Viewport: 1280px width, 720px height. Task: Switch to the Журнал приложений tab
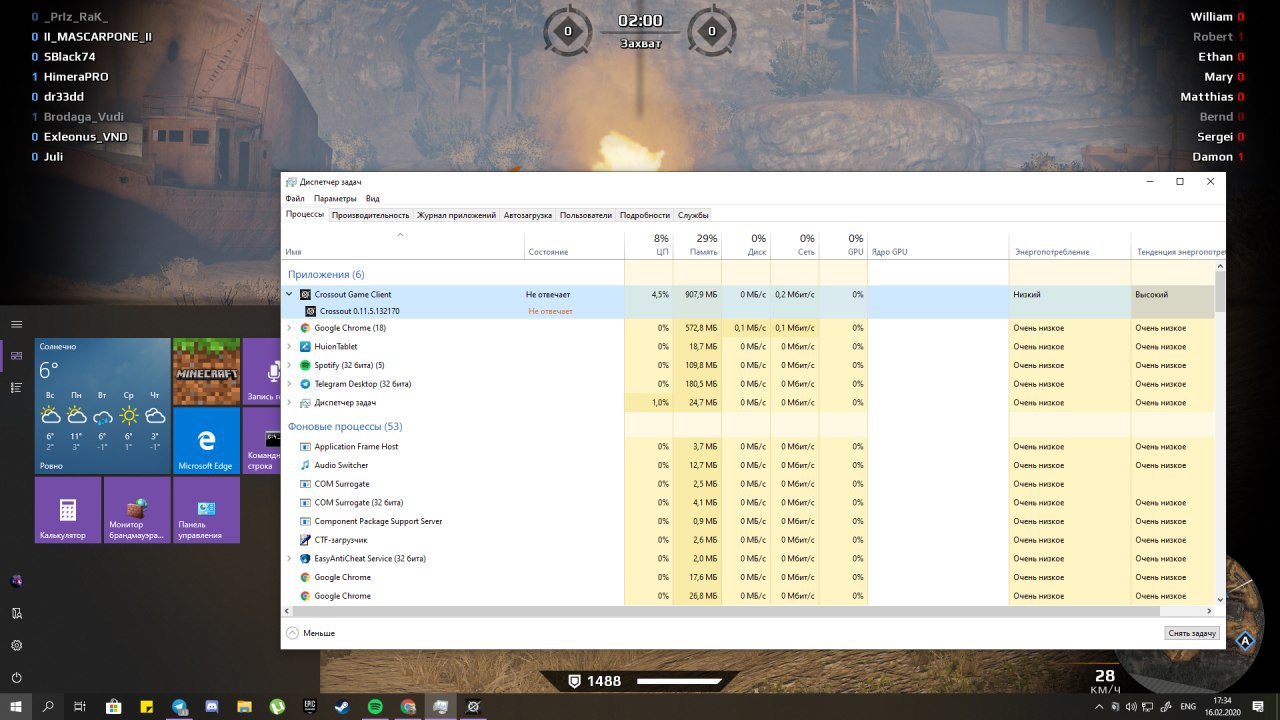click(456, 215)
